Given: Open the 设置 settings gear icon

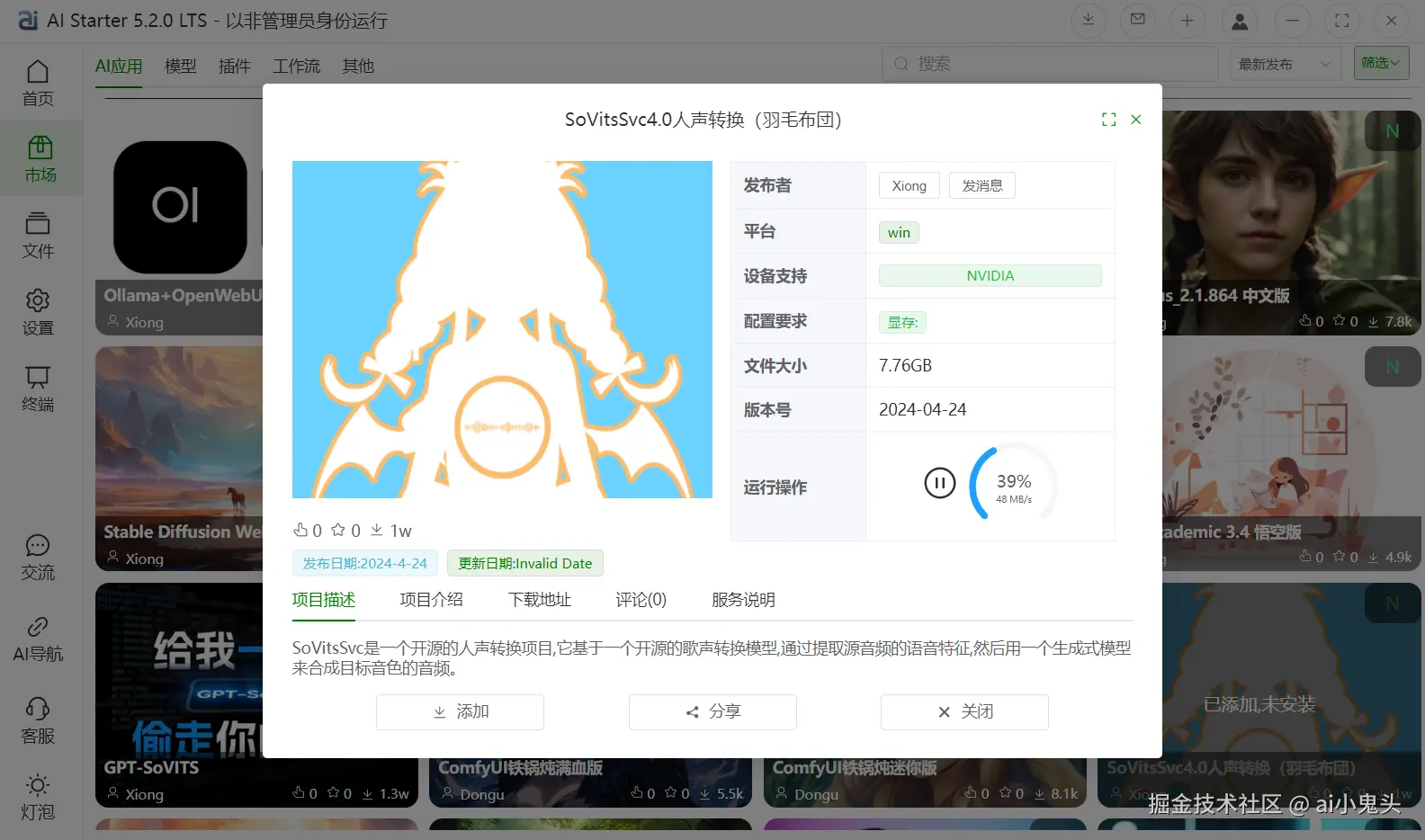Looking at the screenshot, I should pyautogui.click(x=38, y=312).
